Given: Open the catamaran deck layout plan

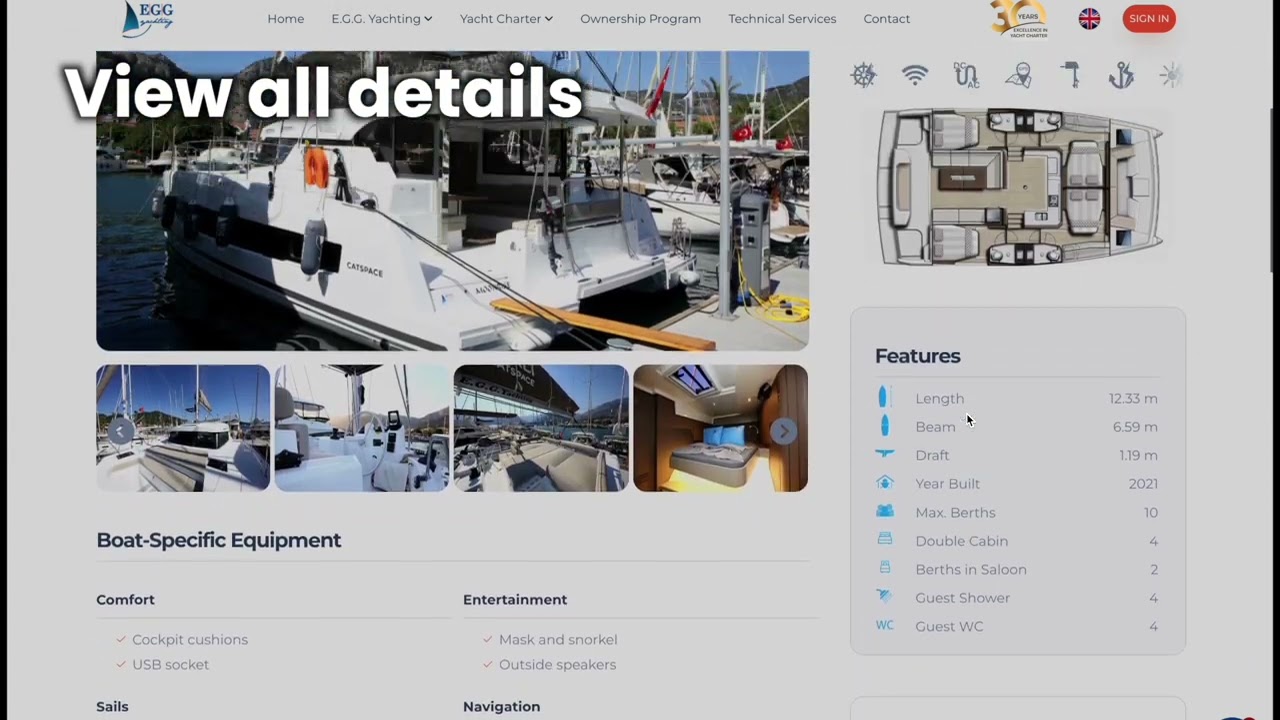Looking at the screenshot, I should pyautogui.click(x=1020, y=187).
